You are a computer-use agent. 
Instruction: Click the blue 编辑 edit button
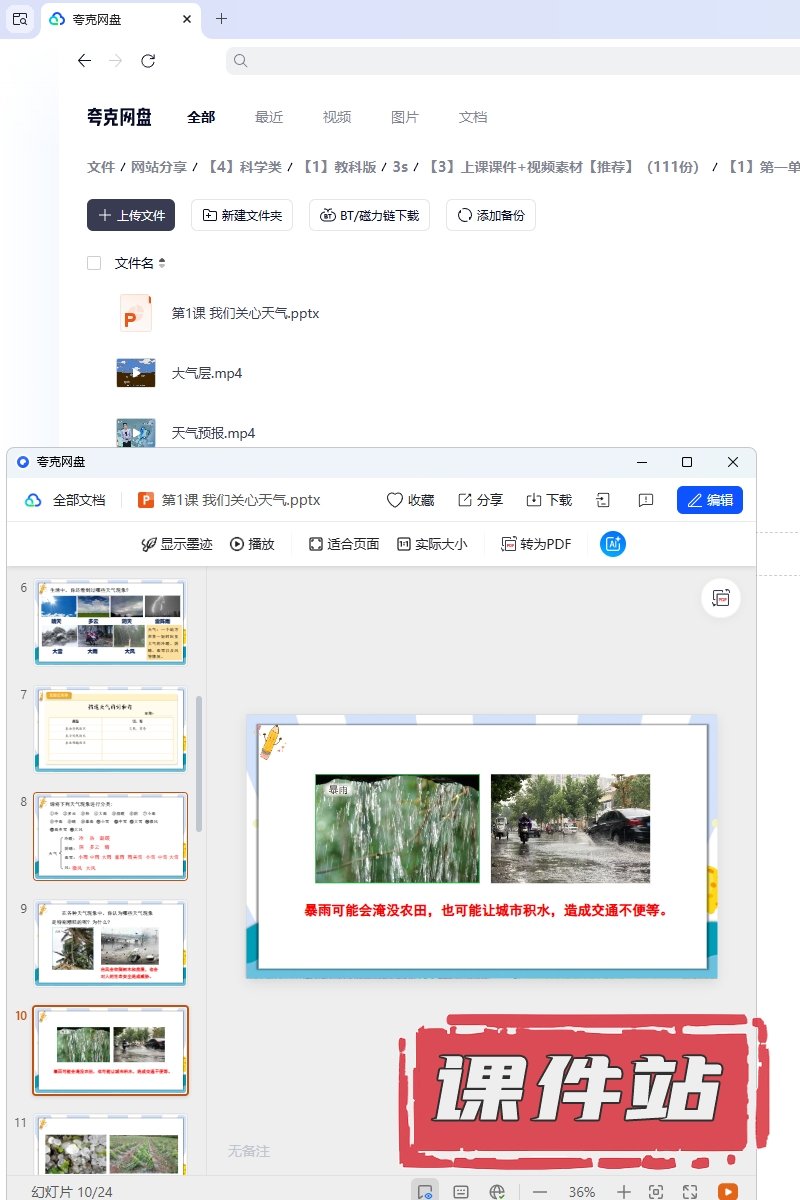(x=709, y=500)
